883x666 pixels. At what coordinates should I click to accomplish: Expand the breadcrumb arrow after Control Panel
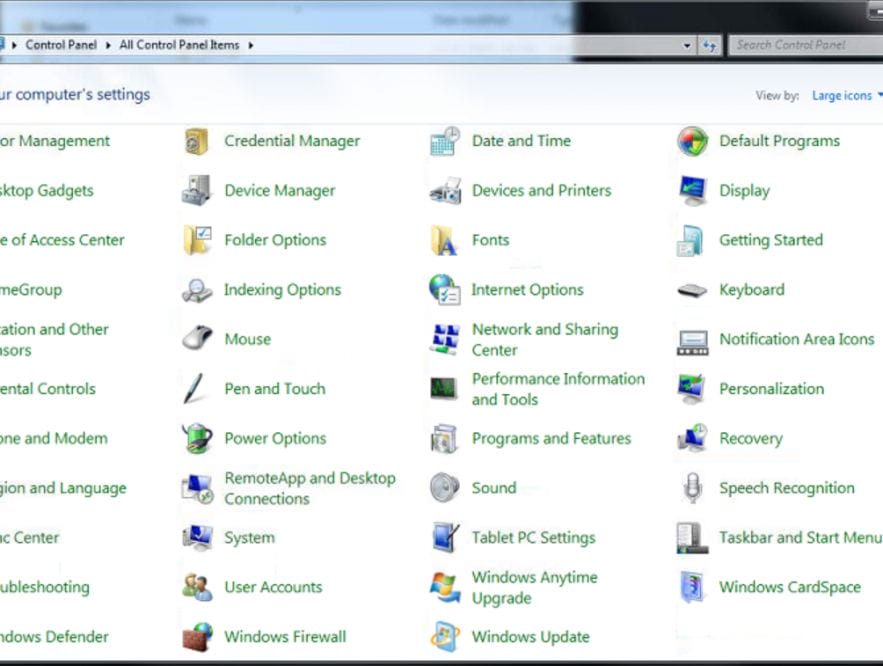107,45
